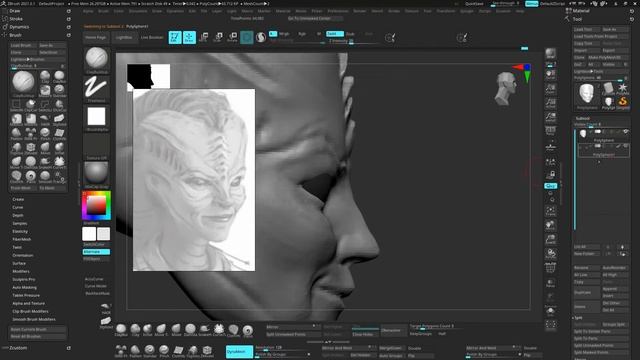Open the LightBox tab button
Viewport: 640px width, 360px height.
(x=124, y=38)
